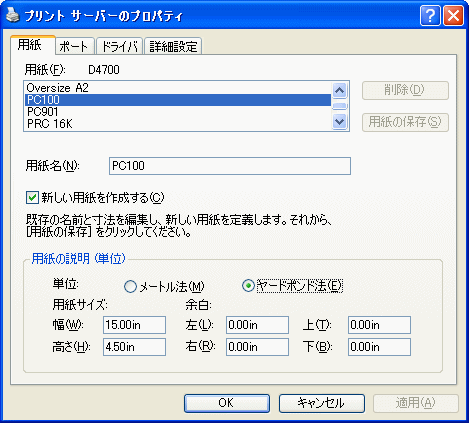This screenshot has height=423, width=469.
Task: Open the 詳細設定 tab
Action: click(173, 46)
